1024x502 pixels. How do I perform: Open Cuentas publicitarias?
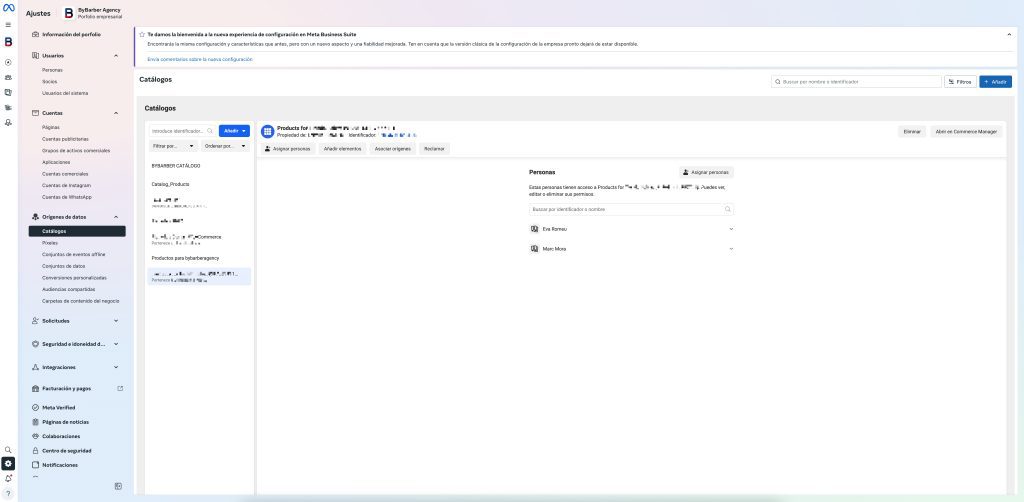pos(65,139)
